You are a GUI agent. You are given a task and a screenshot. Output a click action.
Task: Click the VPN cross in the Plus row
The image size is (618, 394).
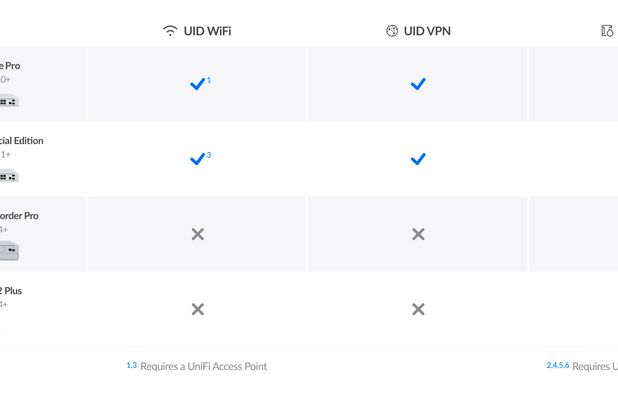point(418,309)
